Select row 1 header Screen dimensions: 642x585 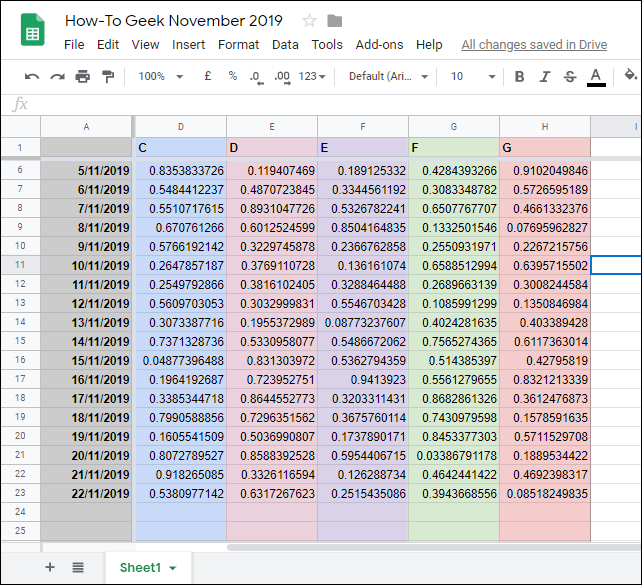coord(20,147)
